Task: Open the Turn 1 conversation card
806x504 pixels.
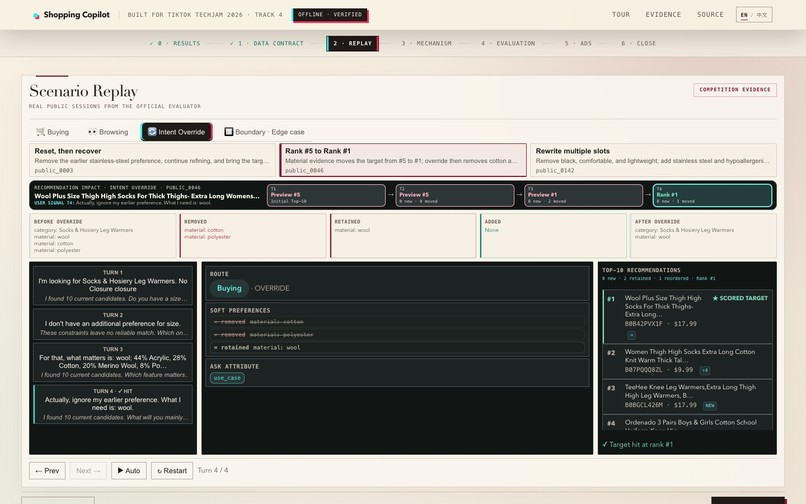Action: [113, 285]
